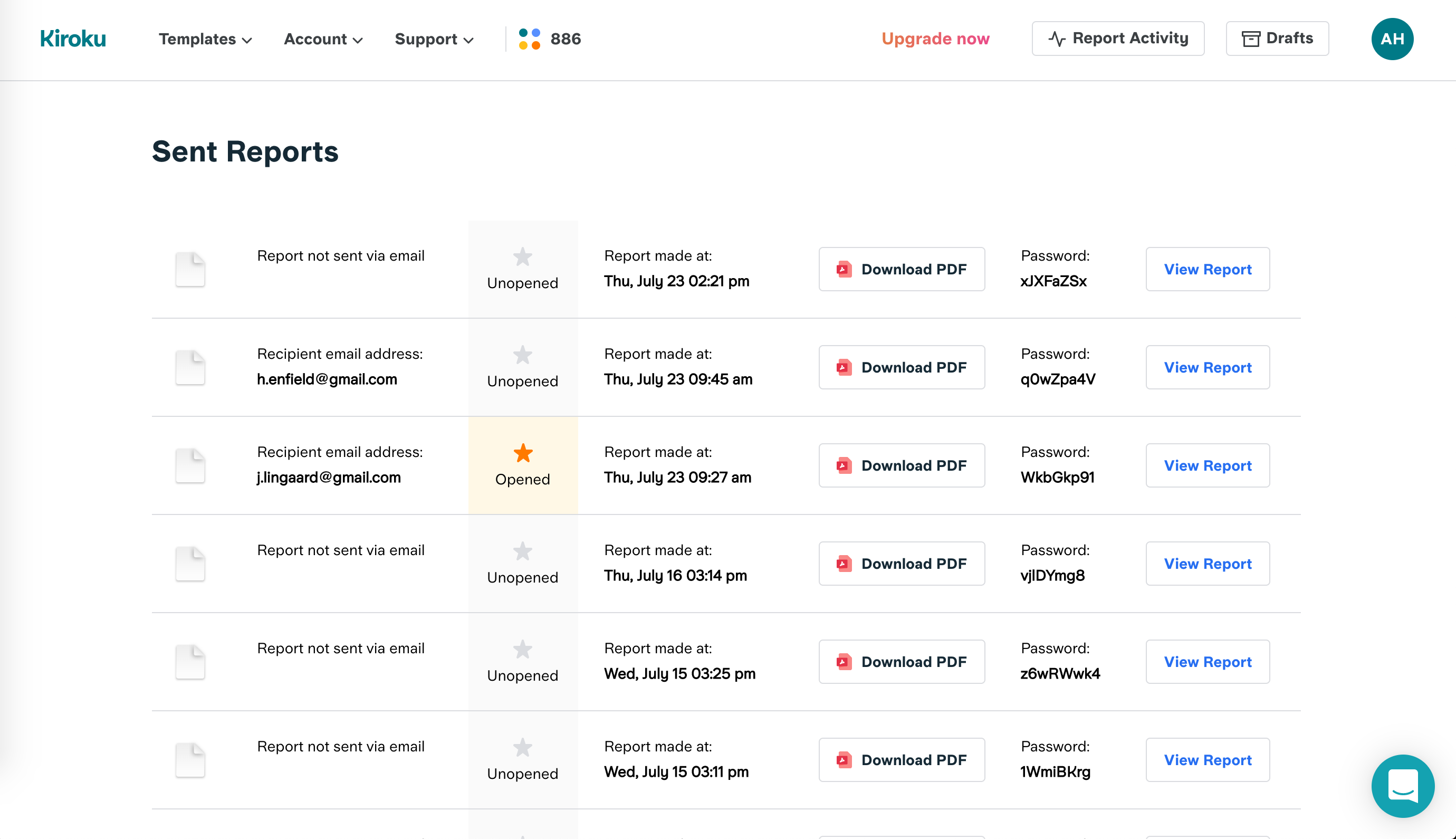Open the Account dropdown menu

click(323, 39)
